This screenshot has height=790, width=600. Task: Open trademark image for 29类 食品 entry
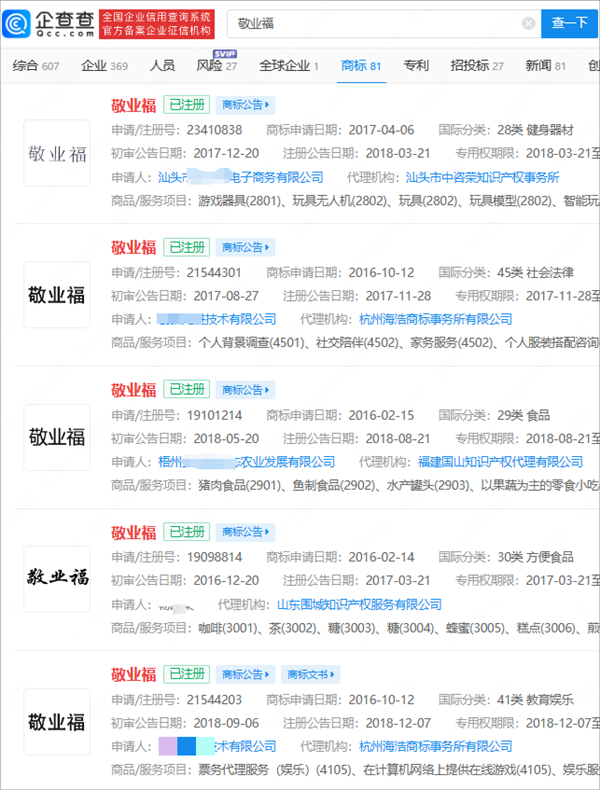(57, 437)
